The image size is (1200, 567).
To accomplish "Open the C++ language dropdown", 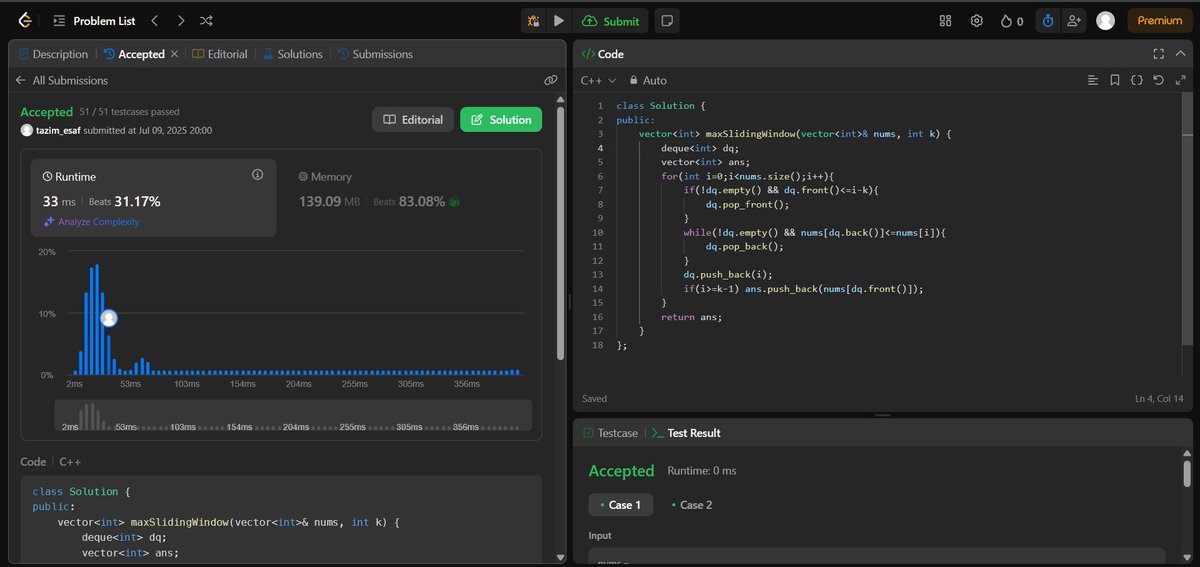I will 598,80.
